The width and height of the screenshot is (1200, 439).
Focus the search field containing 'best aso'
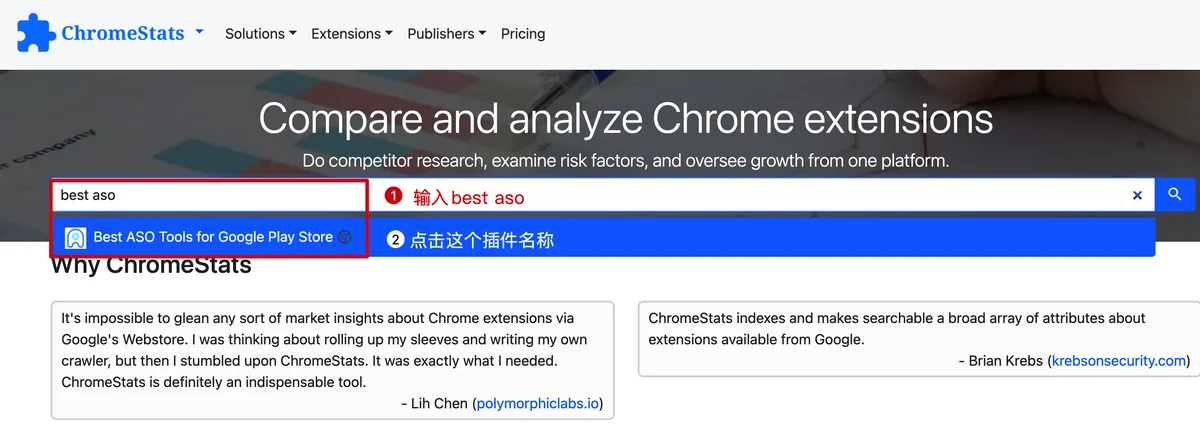(x=602, y=195)
